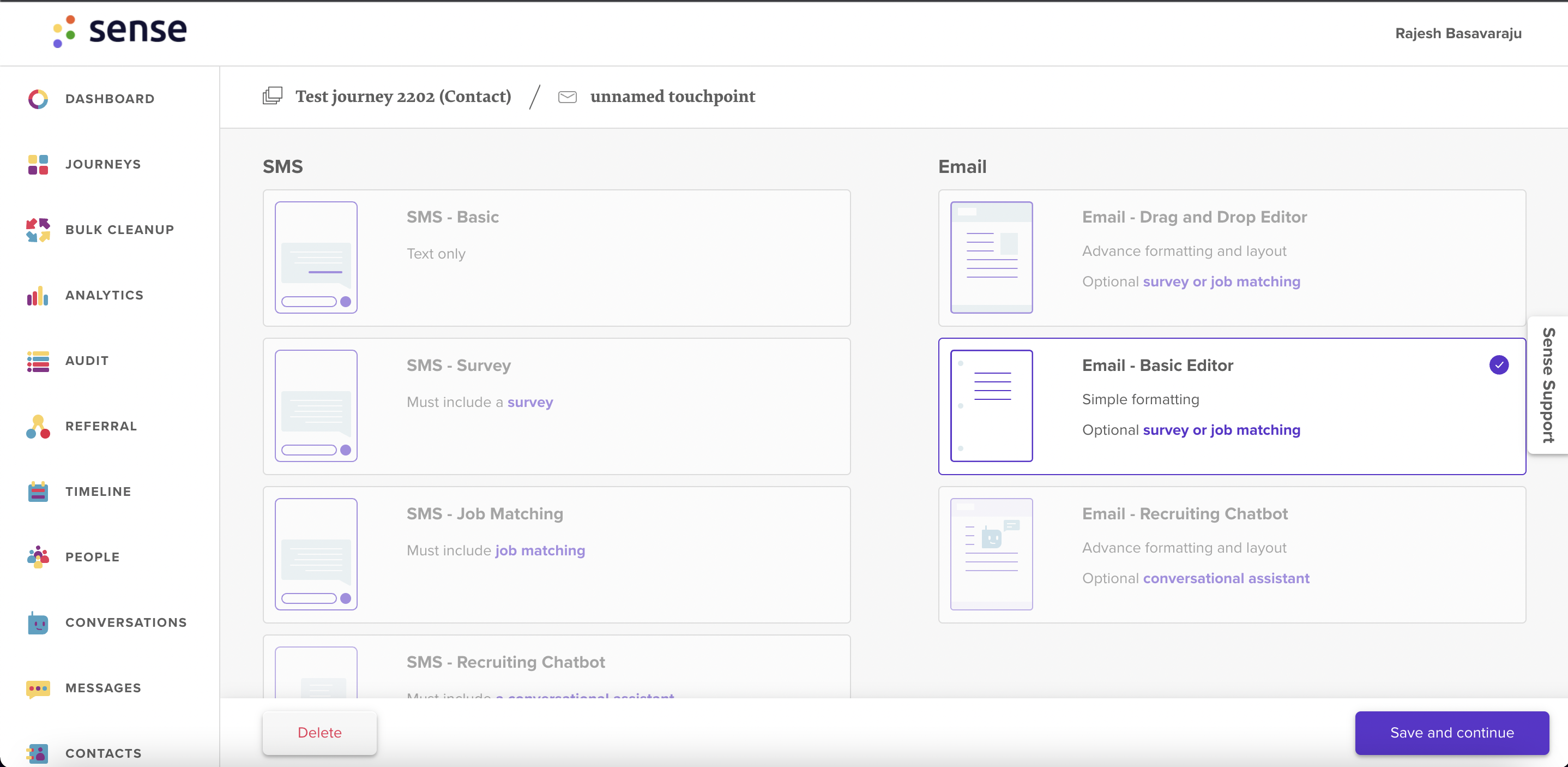Click the Timeline icon in sidebar
The image size is (1568, 767).
(37, 491)
